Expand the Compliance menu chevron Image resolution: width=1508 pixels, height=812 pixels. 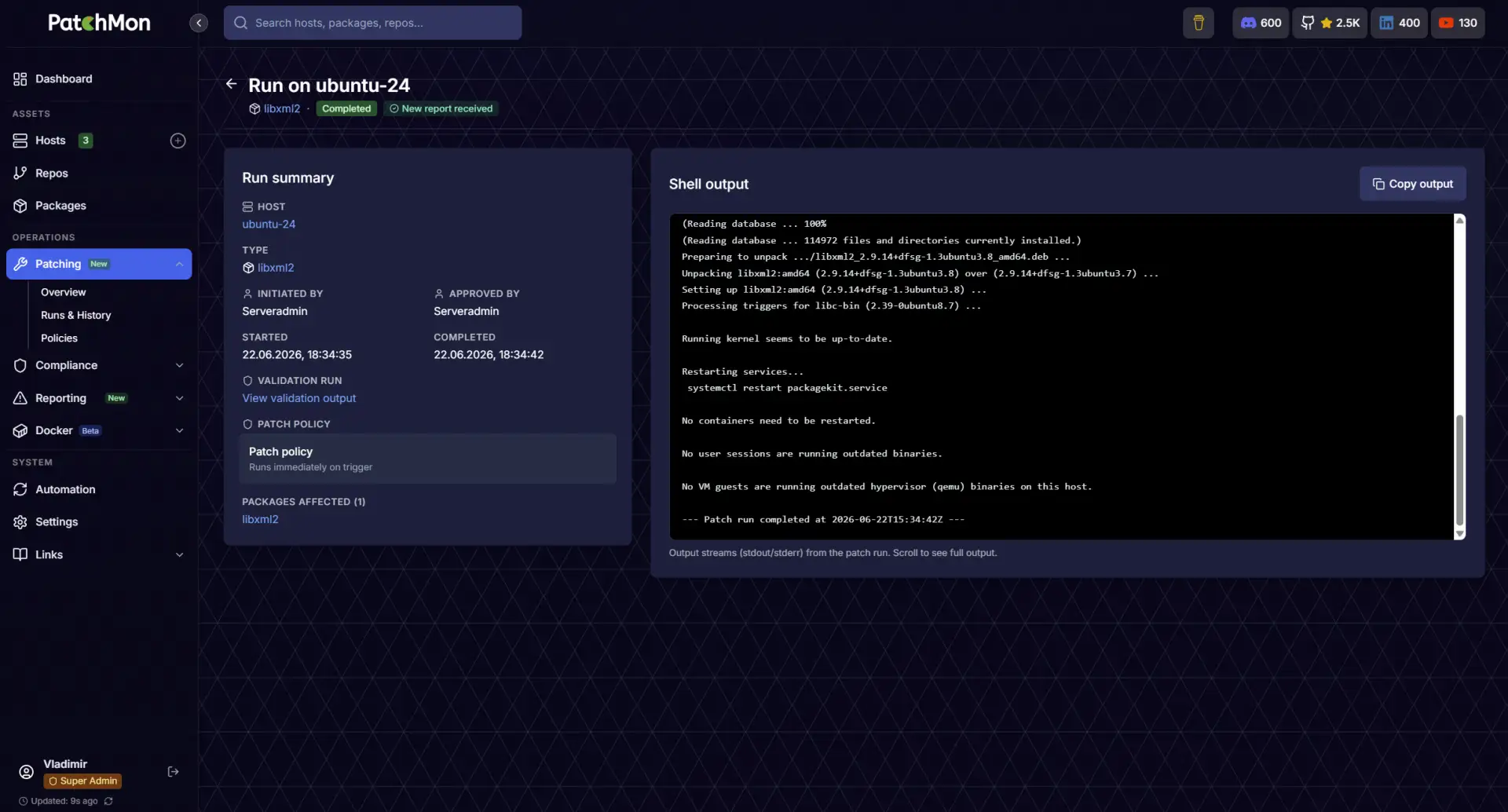(179, 366)
